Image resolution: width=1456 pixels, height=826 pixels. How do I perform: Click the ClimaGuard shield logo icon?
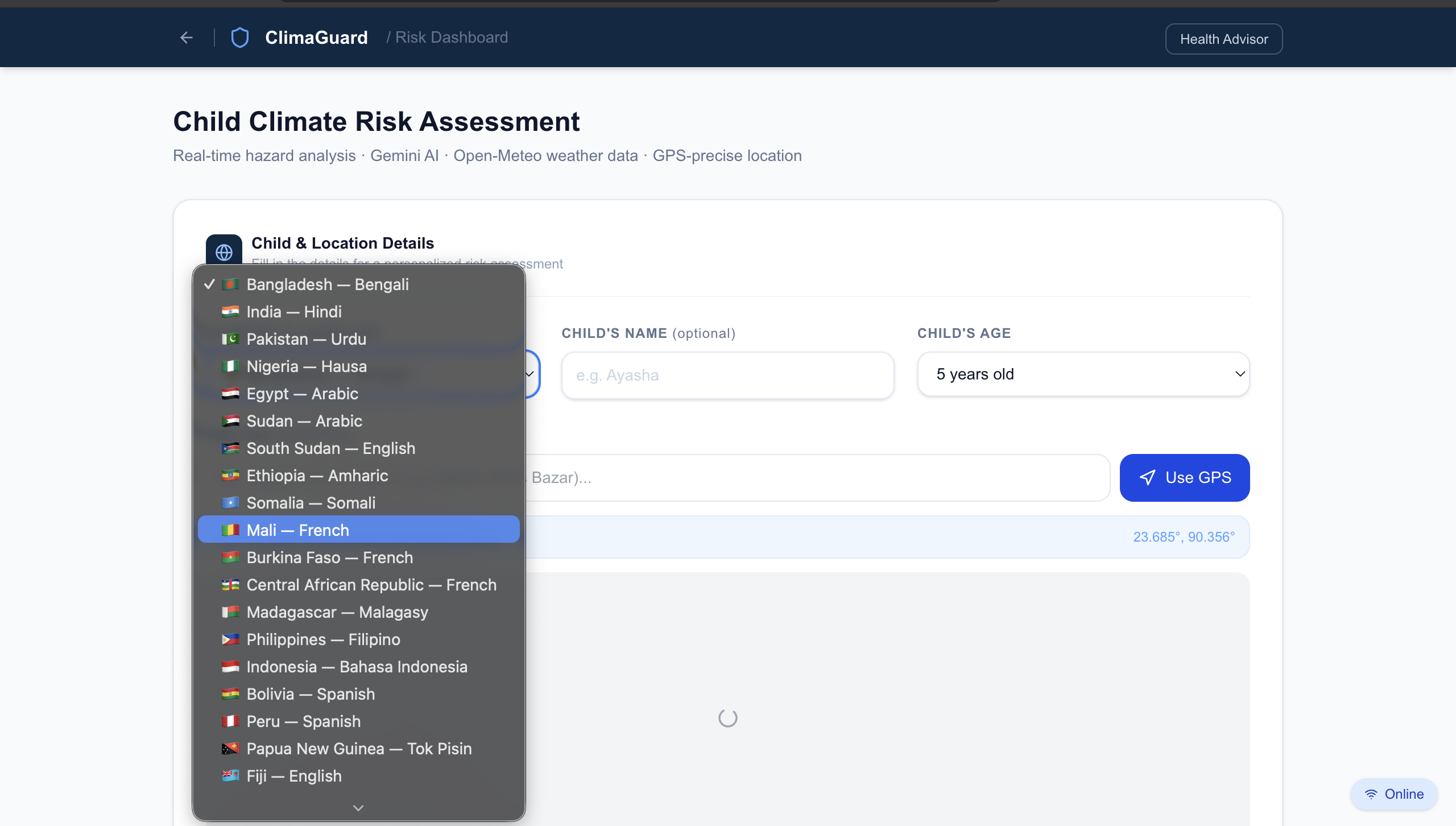coord(240,38)
